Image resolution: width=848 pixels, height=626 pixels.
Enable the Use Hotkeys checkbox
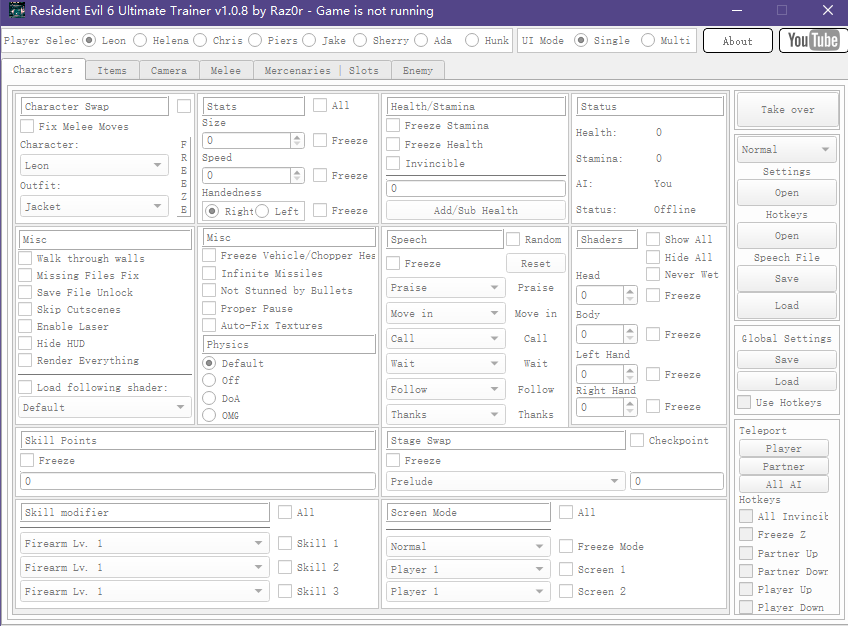(744, 402)
